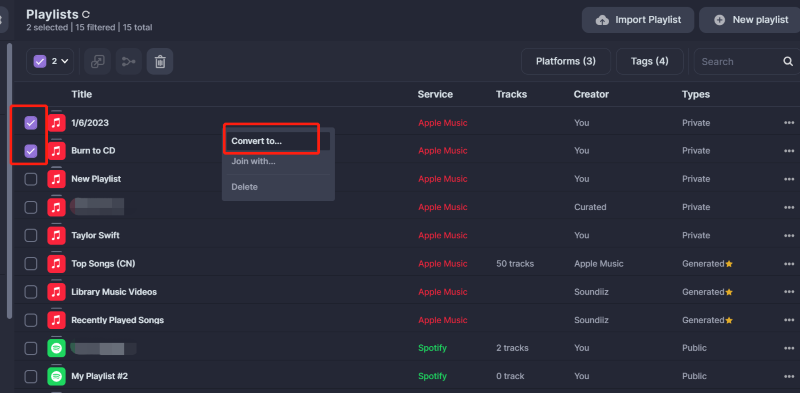This screenshot has width=800, height=393.
Task: Click the Import Playlist button
Action: pos(638,20)
